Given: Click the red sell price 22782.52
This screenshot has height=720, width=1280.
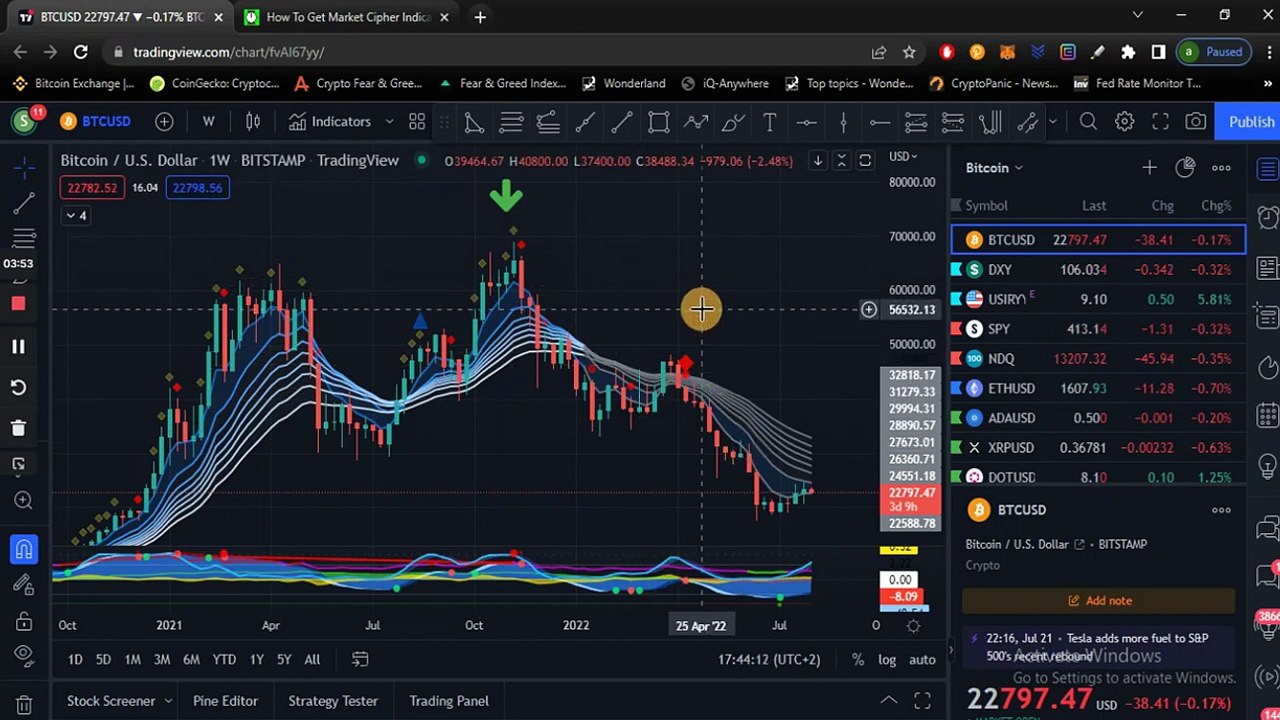Looking at the screenshot, I should [x=93, y=187].
